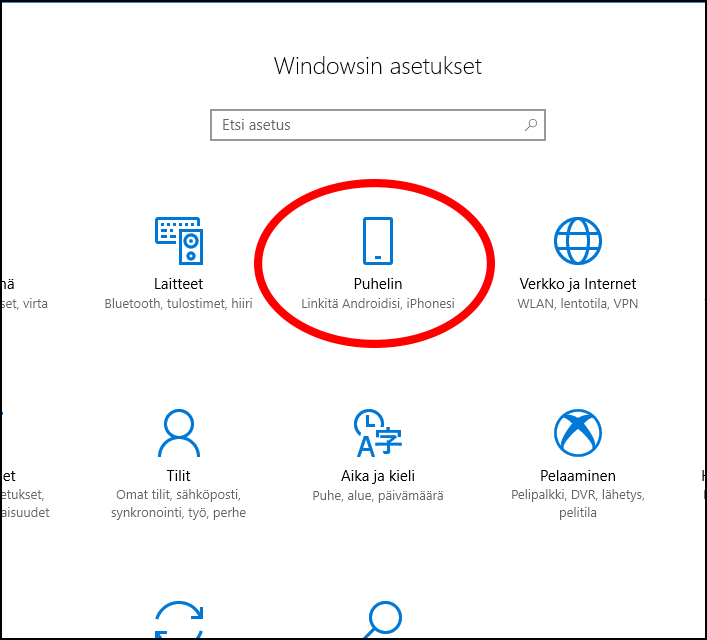Open the Puhelin phone icon
The image size is (707, 640).
click(378, 241)
